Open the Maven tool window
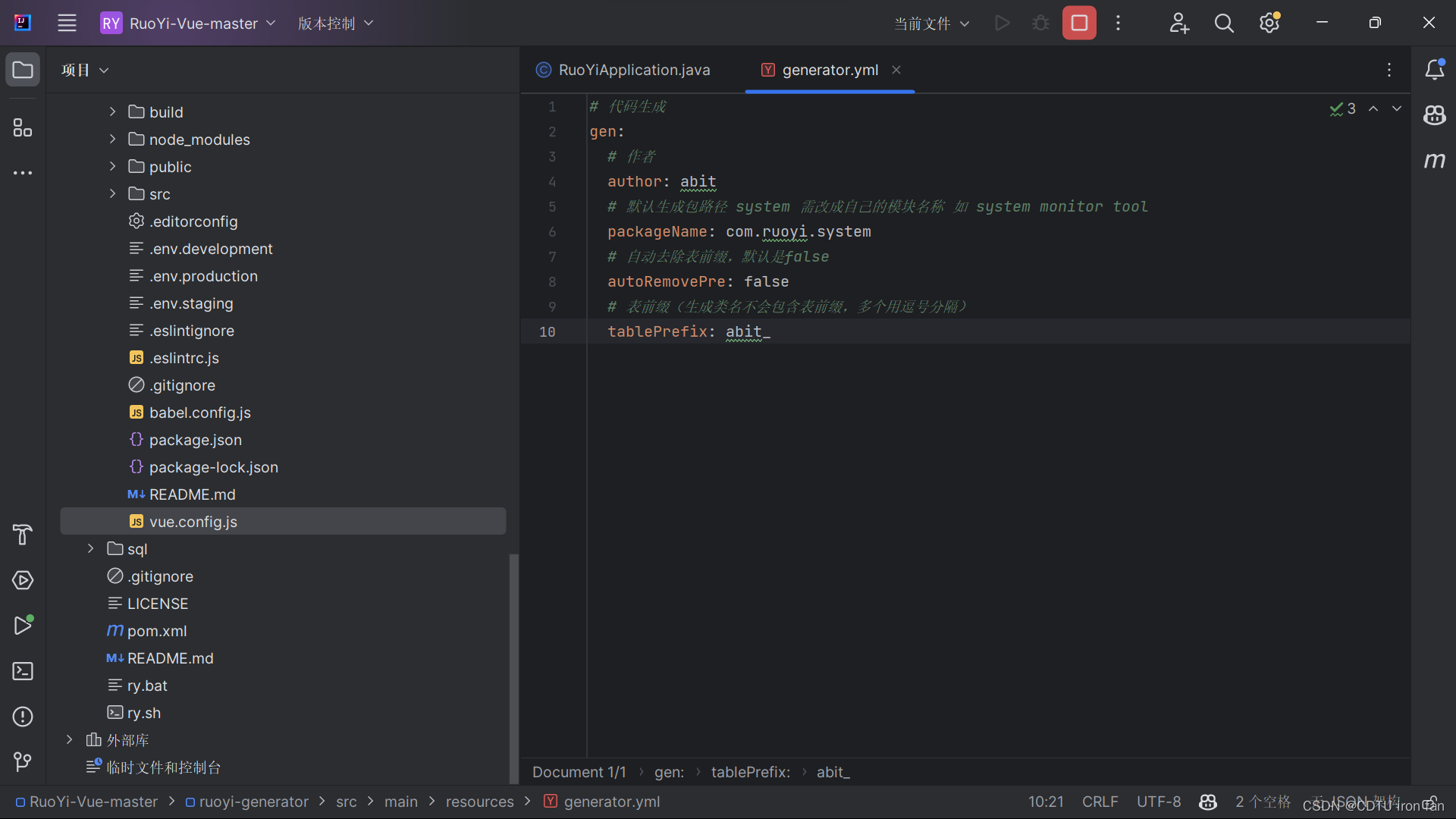 coord(1434,161)
